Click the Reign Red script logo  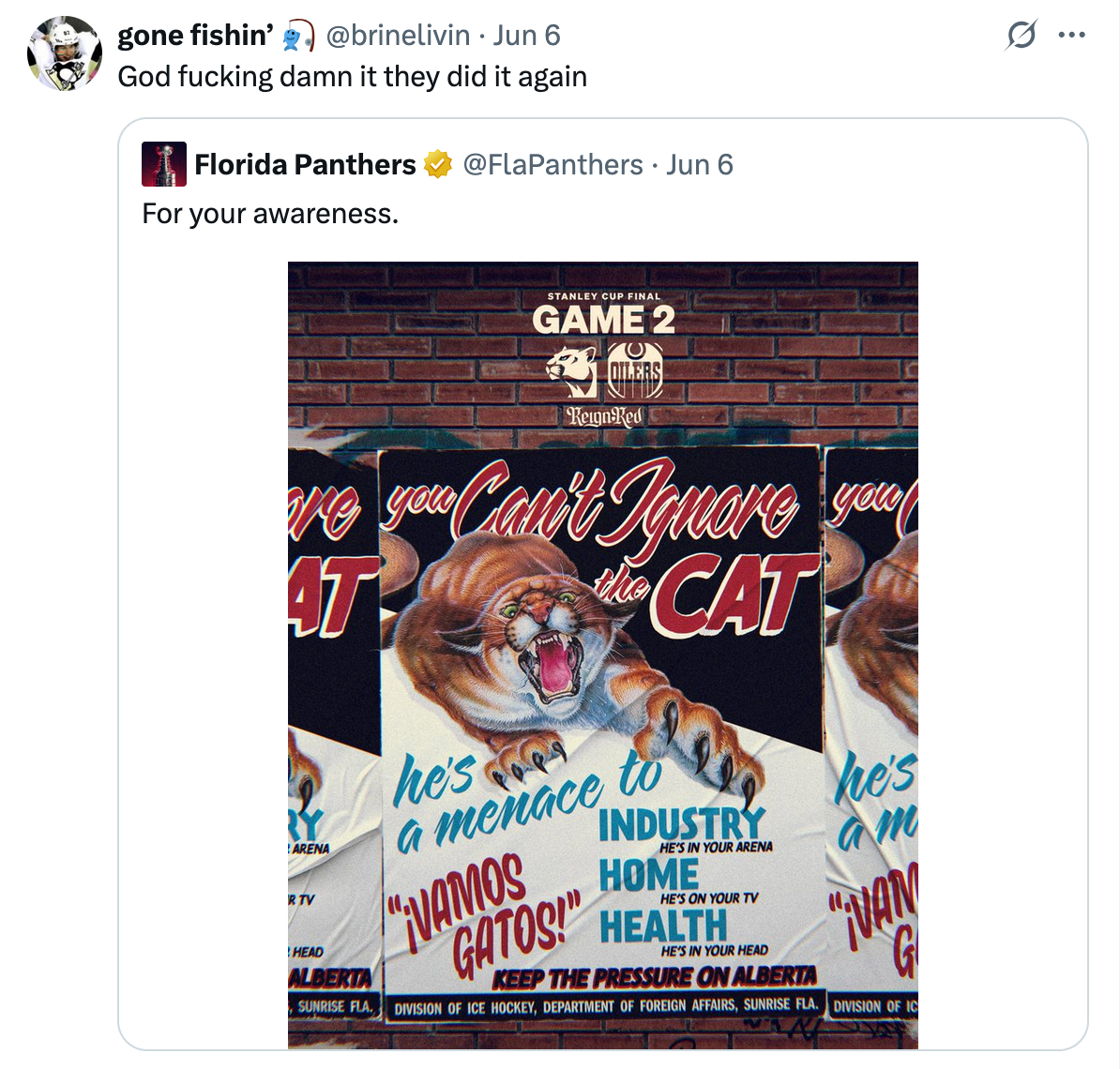point(604,415)
